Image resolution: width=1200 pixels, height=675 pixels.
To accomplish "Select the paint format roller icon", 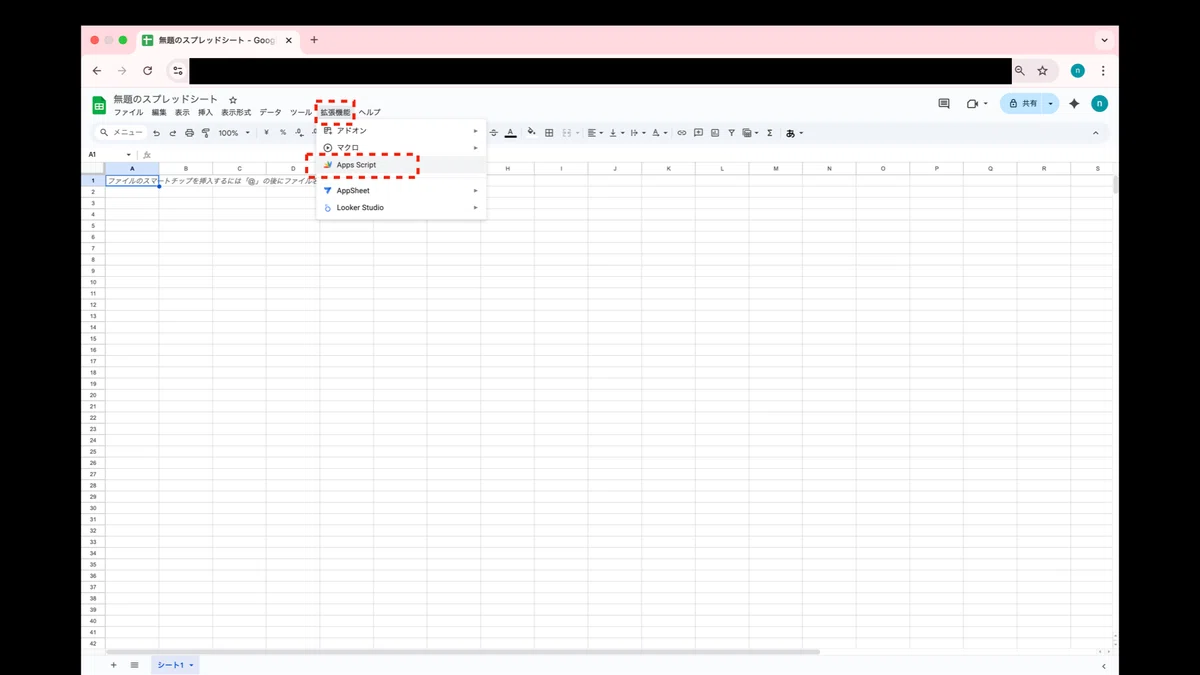I will [206, 133].
